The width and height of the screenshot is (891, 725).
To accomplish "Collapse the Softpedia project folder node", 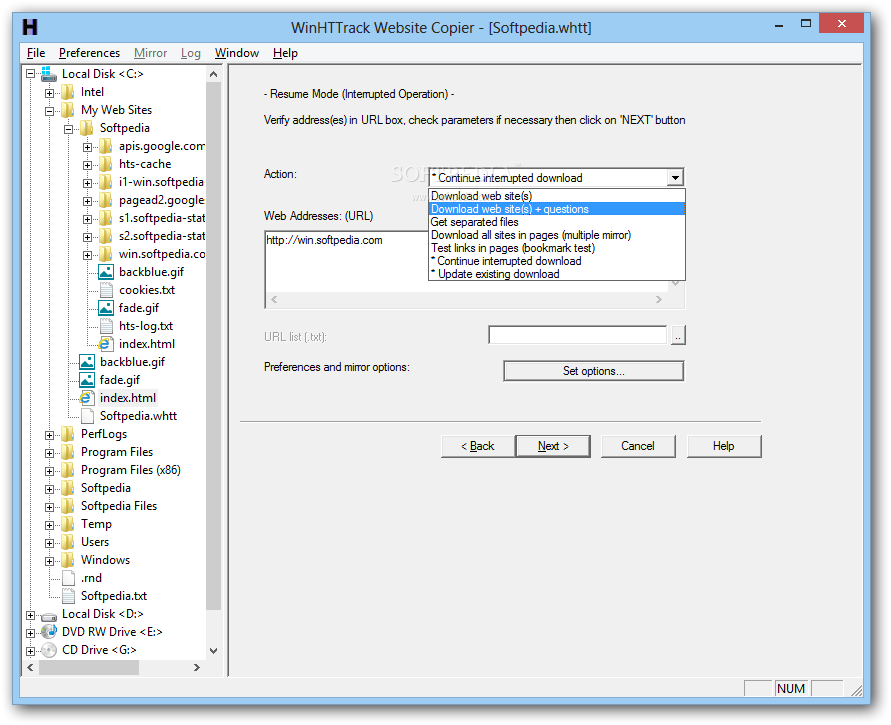I will [68, 130].
